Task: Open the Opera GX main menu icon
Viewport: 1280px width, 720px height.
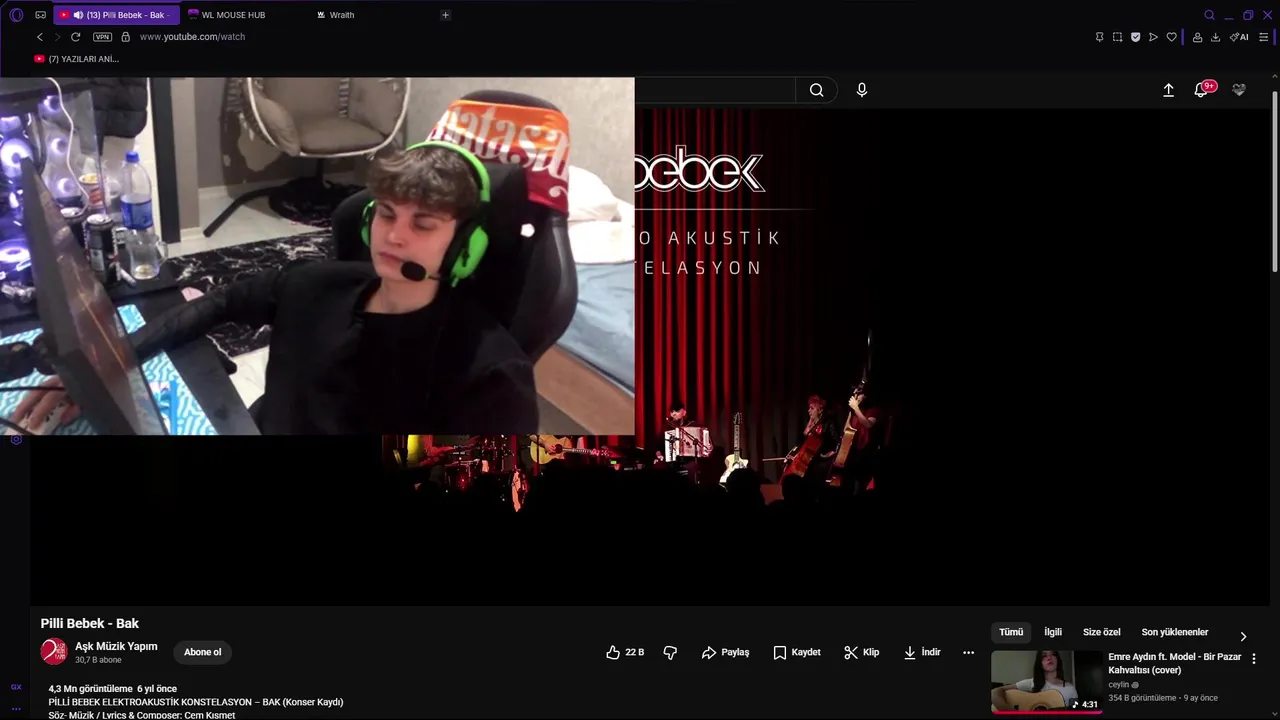Action: tap(16, 15)
